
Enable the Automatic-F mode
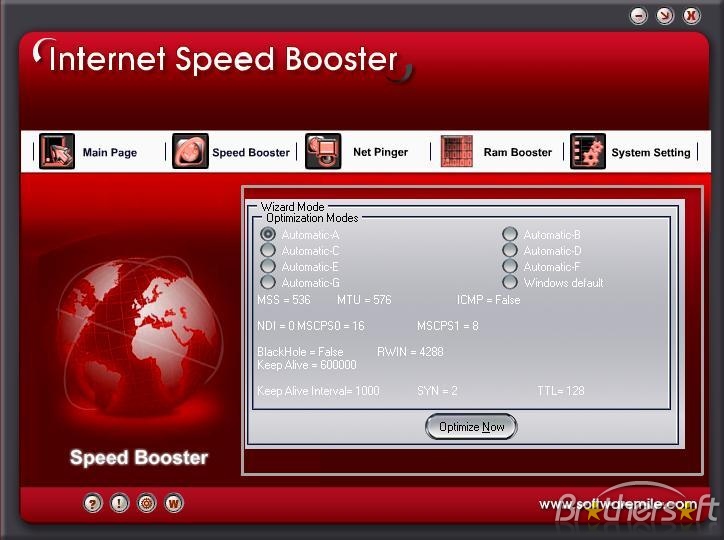tap(510, 266)
